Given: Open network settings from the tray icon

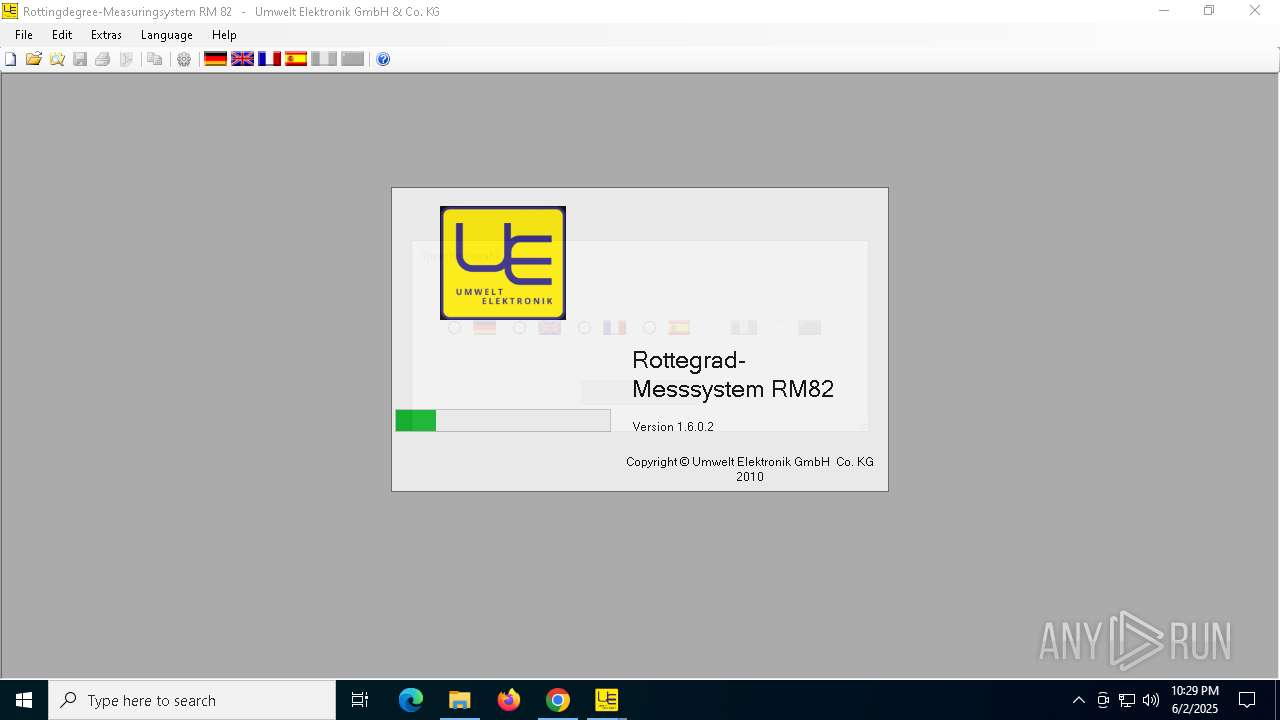Looking at the screenshot, I should [1127, 700].
